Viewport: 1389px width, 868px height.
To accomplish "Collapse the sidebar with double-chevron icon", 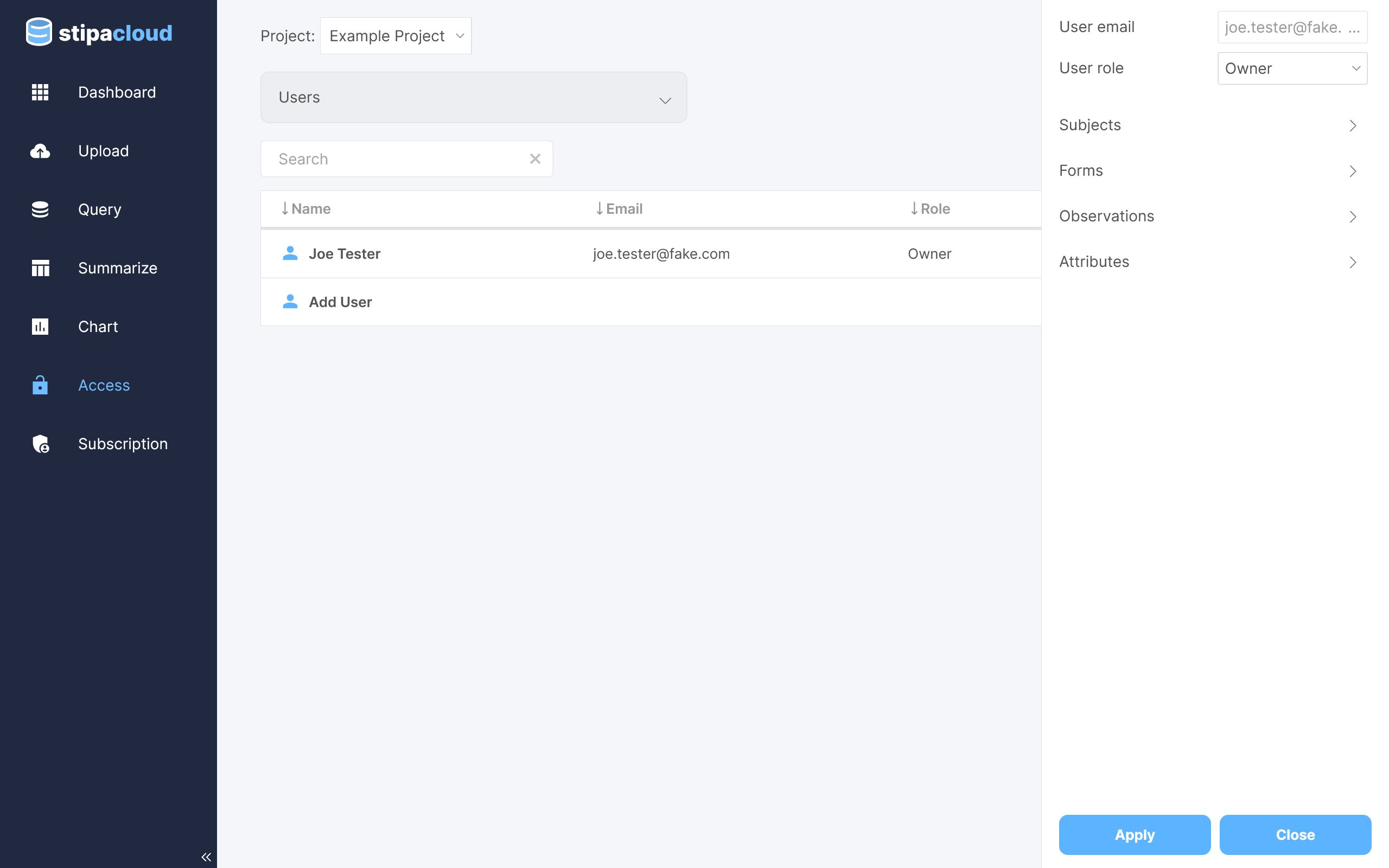I will click(x=206, y=857).
